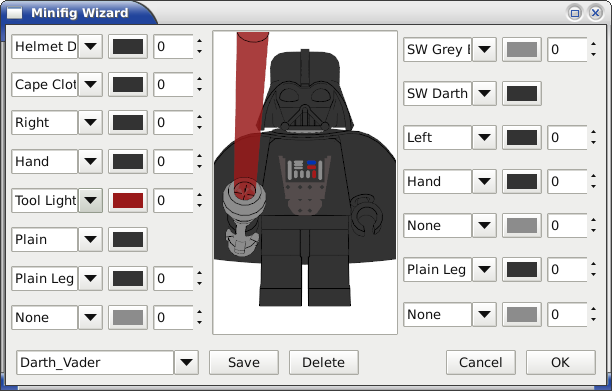612x391 pixels.
Task: Save the minifig preset
Action: [244, 363]
